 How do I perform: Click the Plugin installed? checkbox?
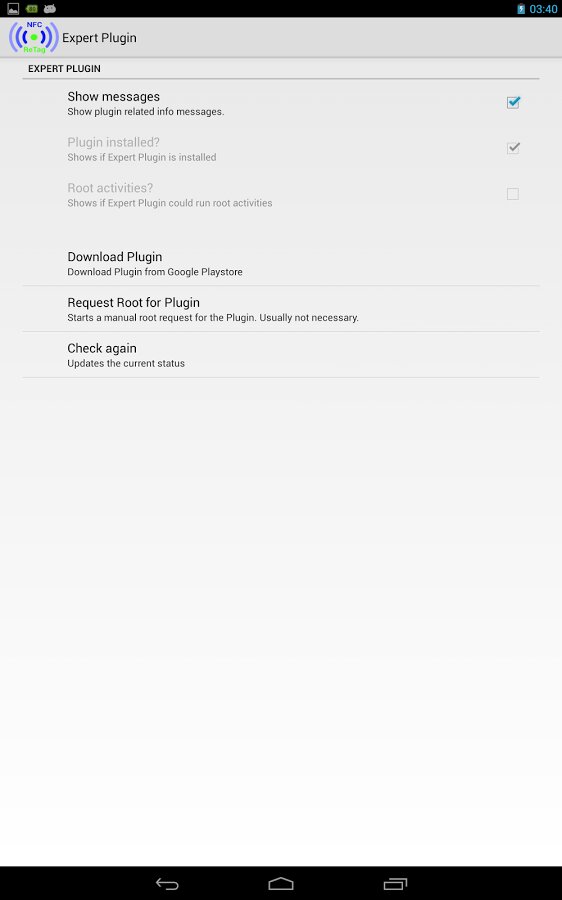[x=513, y=148]
